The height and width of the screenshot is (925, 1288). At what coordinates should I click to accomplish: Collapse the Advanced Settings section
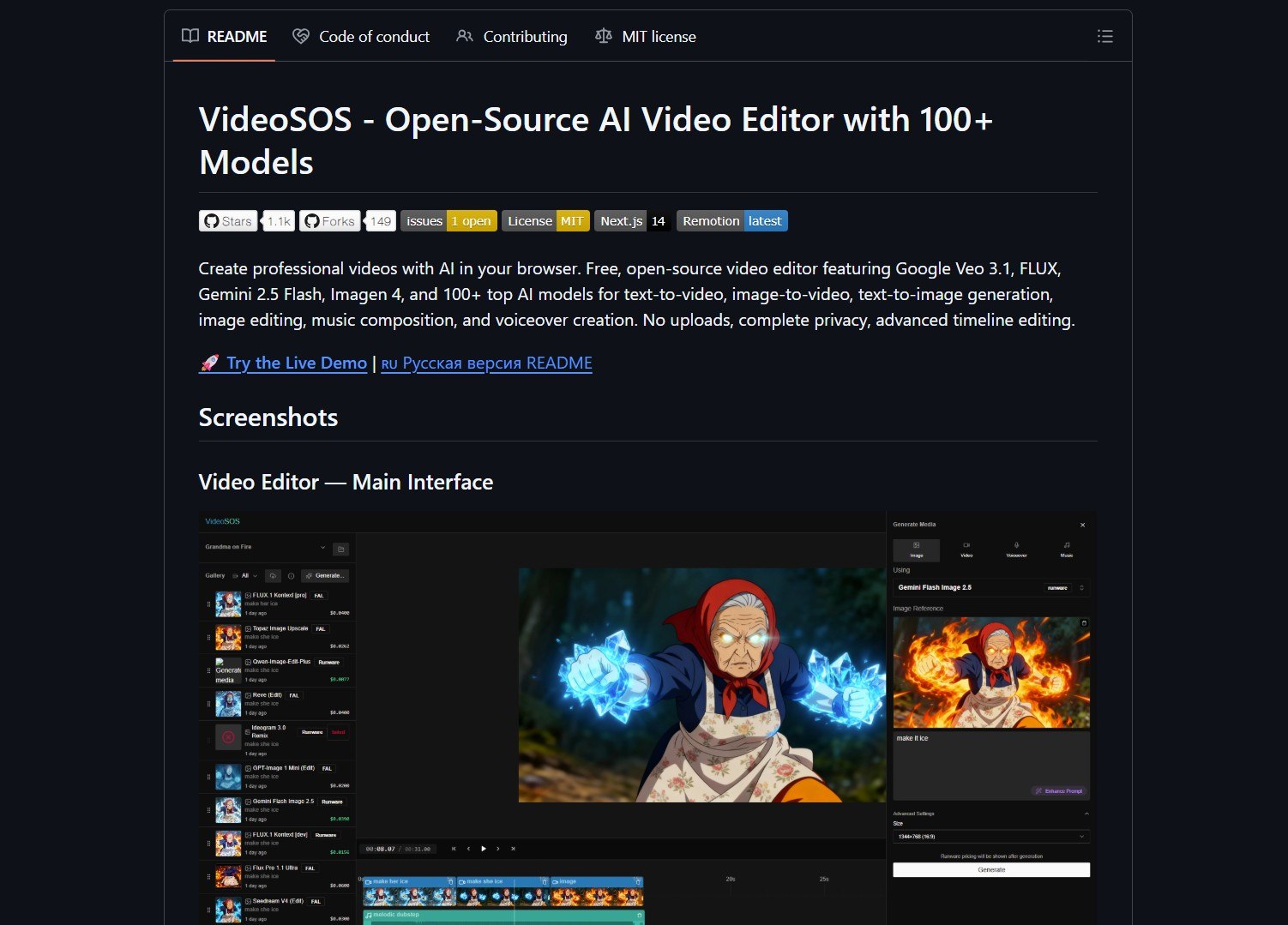point(1086,814)
